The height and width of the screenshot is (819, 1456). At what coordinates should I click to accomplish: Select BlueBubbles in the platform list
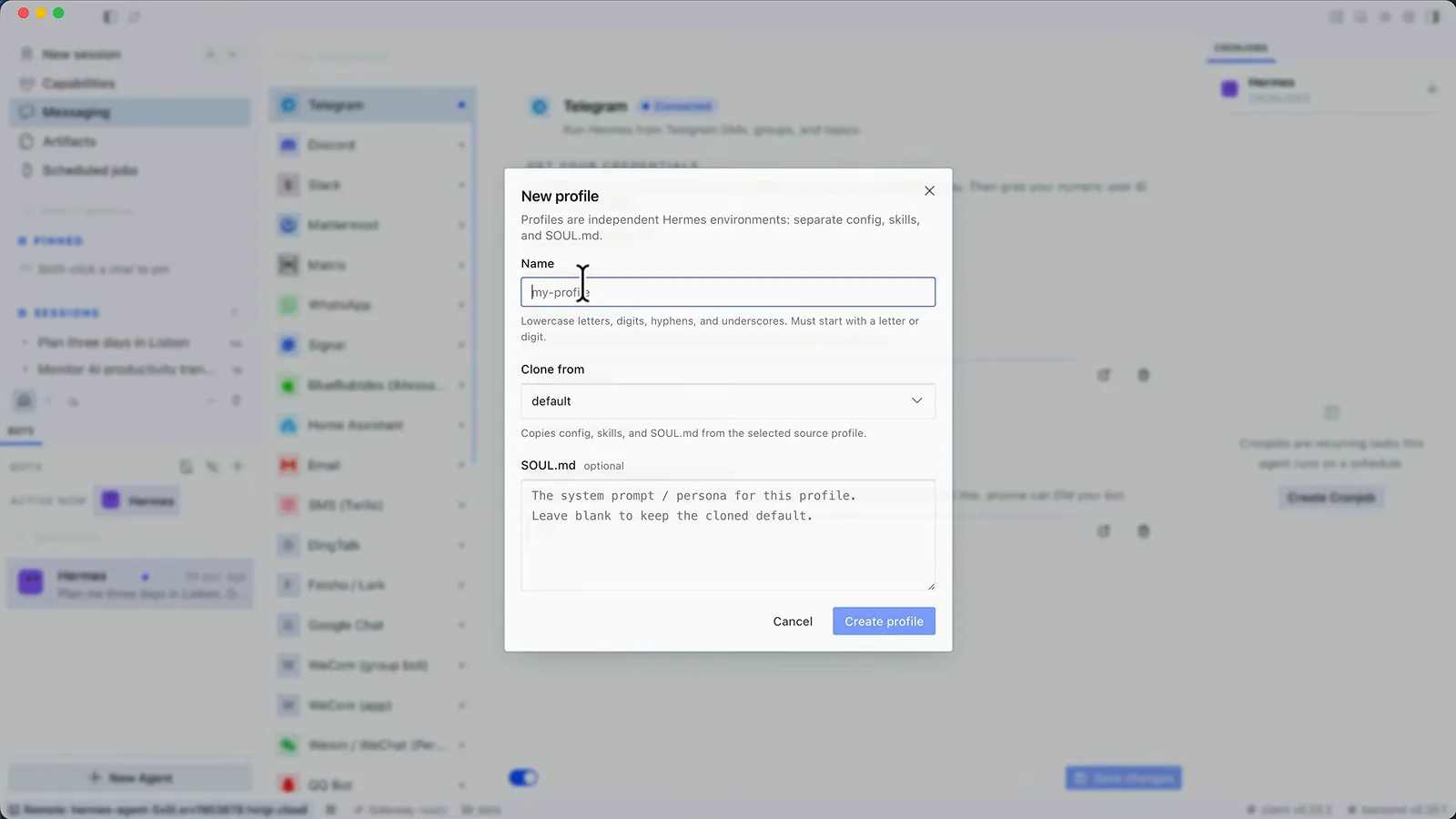(372, 385)
